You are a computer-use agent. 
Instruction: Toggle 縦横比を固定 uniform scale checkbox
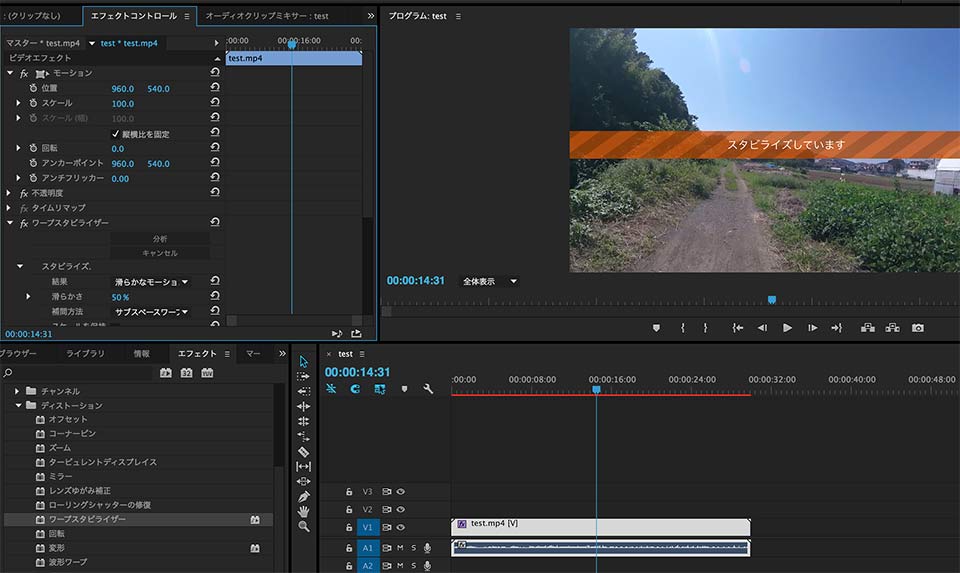[115, 133]
